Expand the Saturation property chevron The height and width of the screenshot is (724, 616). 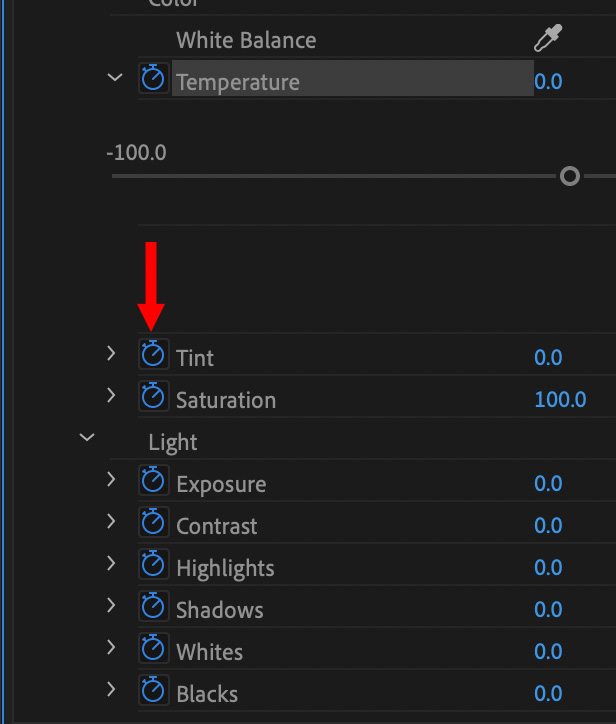click(x=111, y=396)
